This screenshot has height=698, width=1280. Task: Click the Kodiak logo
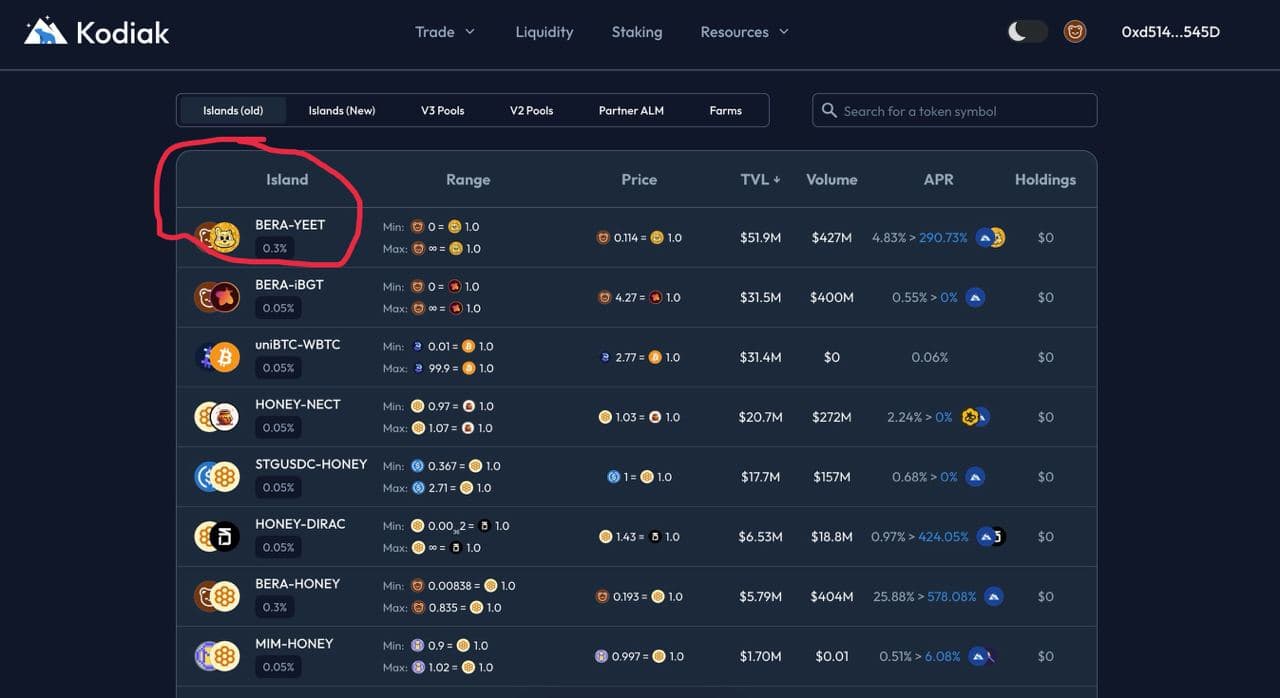tap(97, 32)
